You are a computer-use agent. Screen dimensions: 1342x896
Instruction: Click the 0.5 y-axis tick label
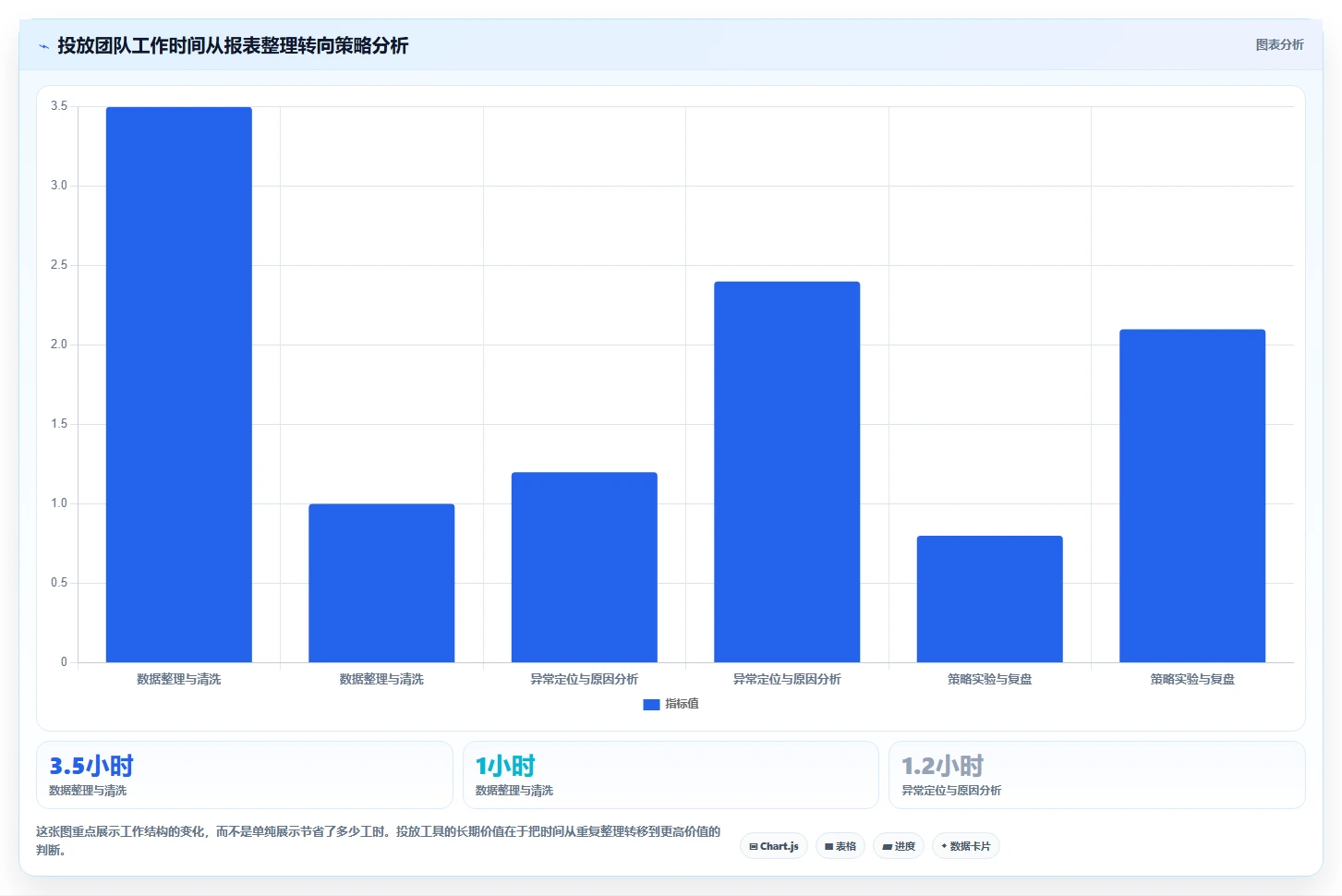tap(59, 583)
